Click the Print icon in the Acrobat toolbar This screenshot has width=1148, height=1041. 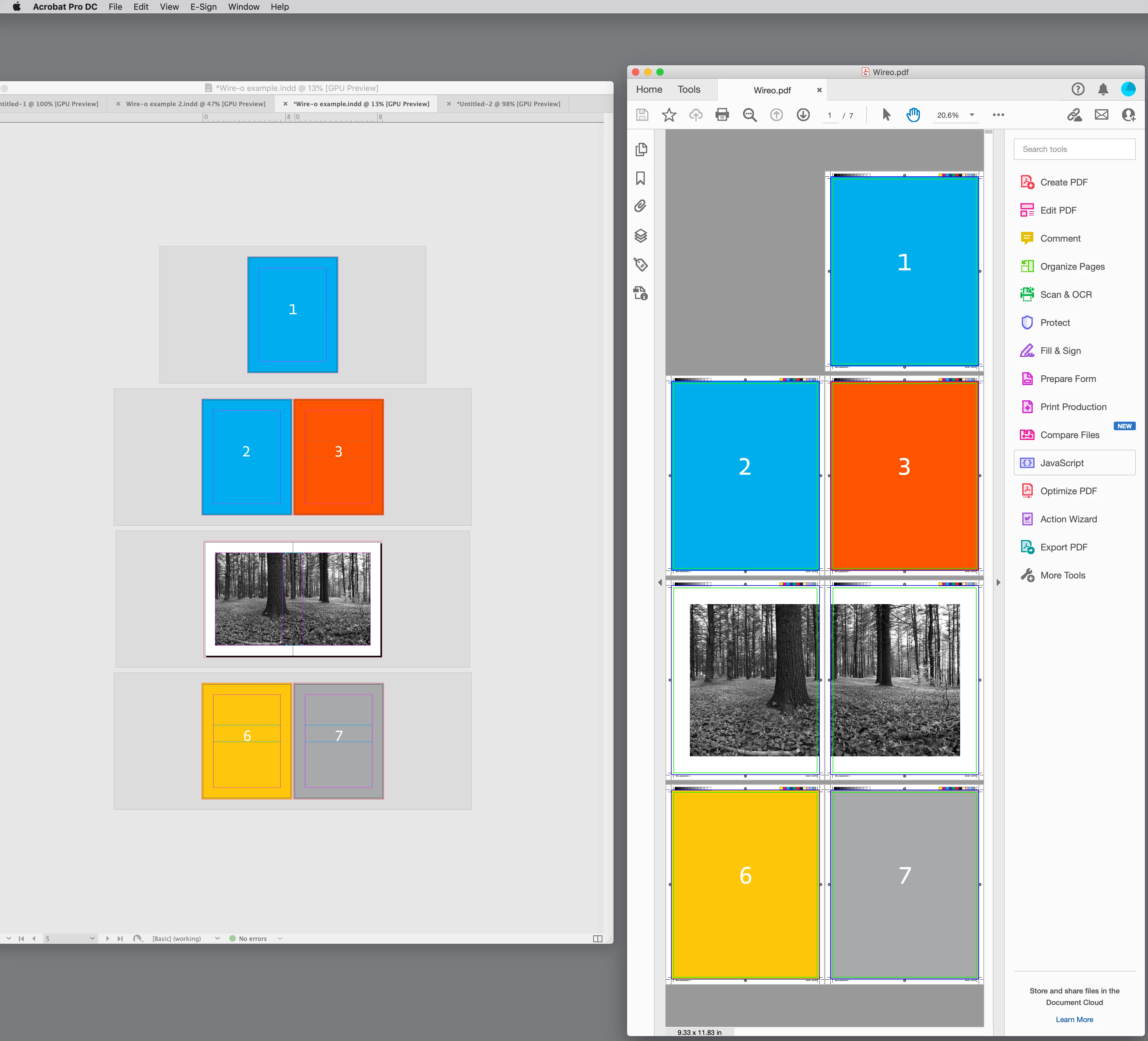pos(722,114)
